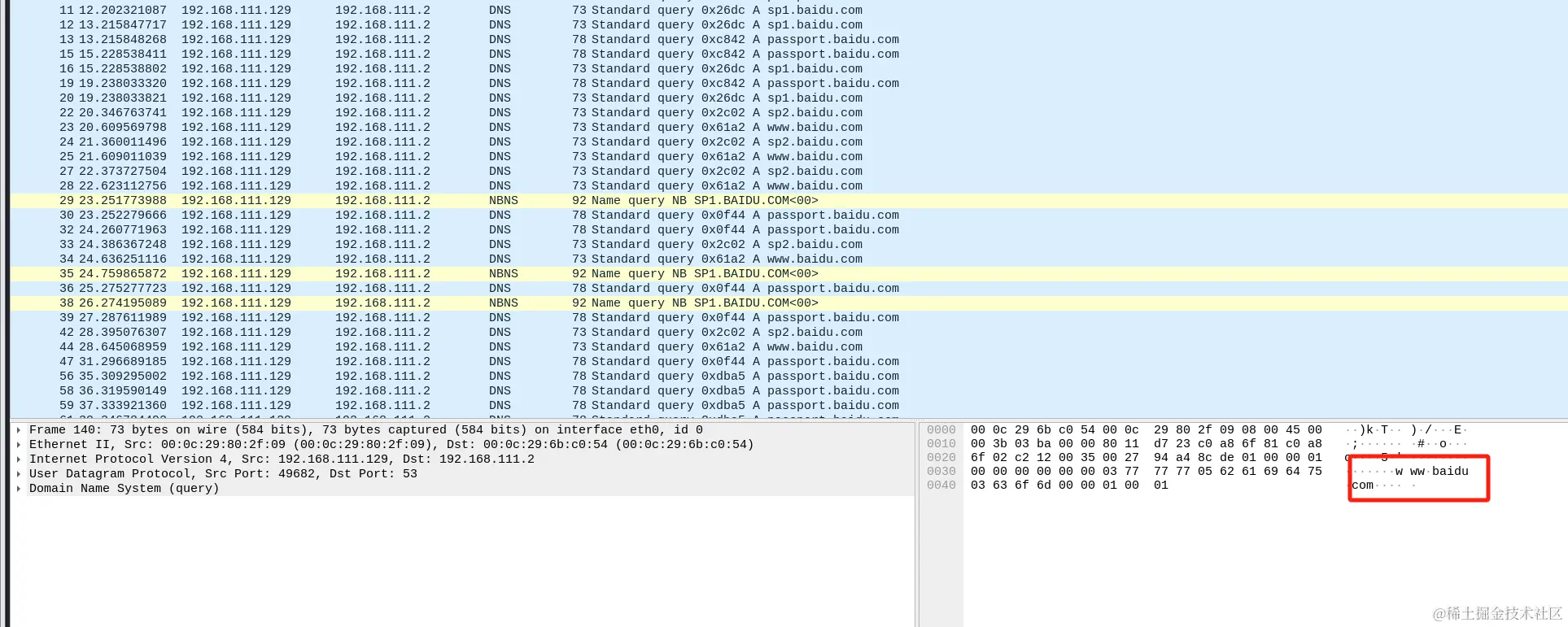The width and height of the screenshot is (1568, 627).
Task: Select packet 30 with query 0x0f44
Action: [x=789, y=216]
